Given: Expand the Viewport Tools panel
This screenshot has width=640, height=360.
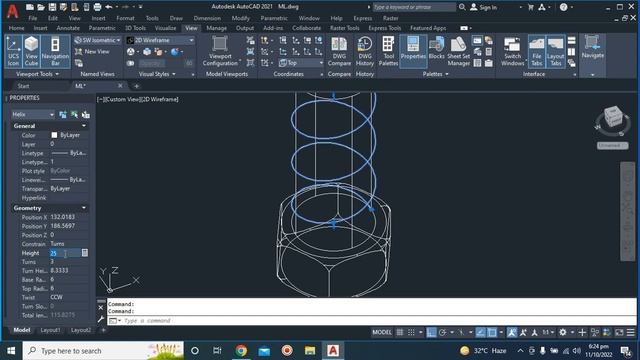Looking at the screenshot, I should [37, 74].
